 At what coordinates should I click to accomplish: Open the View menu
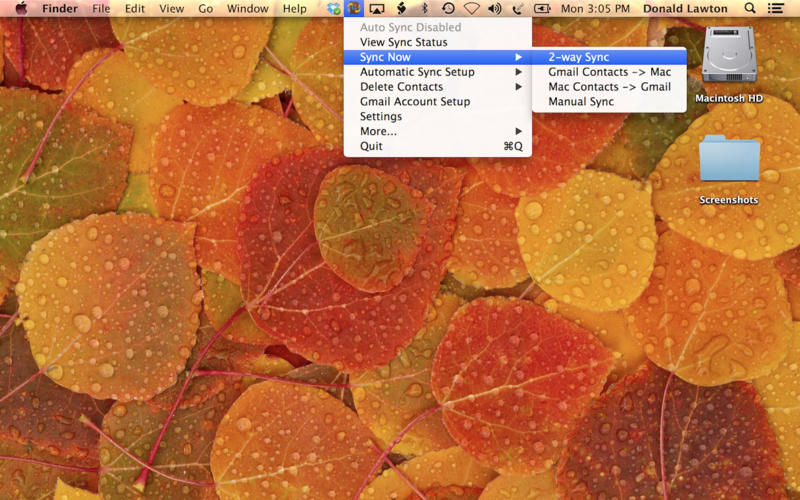point(171,9)
